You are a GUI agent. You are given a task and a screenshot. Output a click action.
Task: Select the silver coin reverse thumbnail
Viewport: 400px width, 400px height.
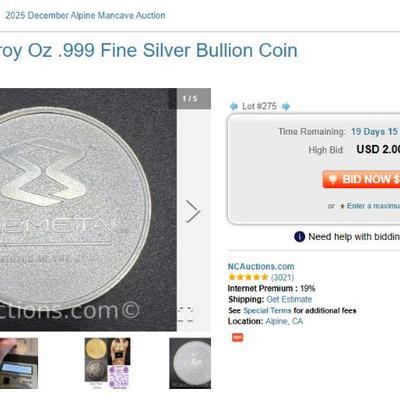click(x=190, y=363)
